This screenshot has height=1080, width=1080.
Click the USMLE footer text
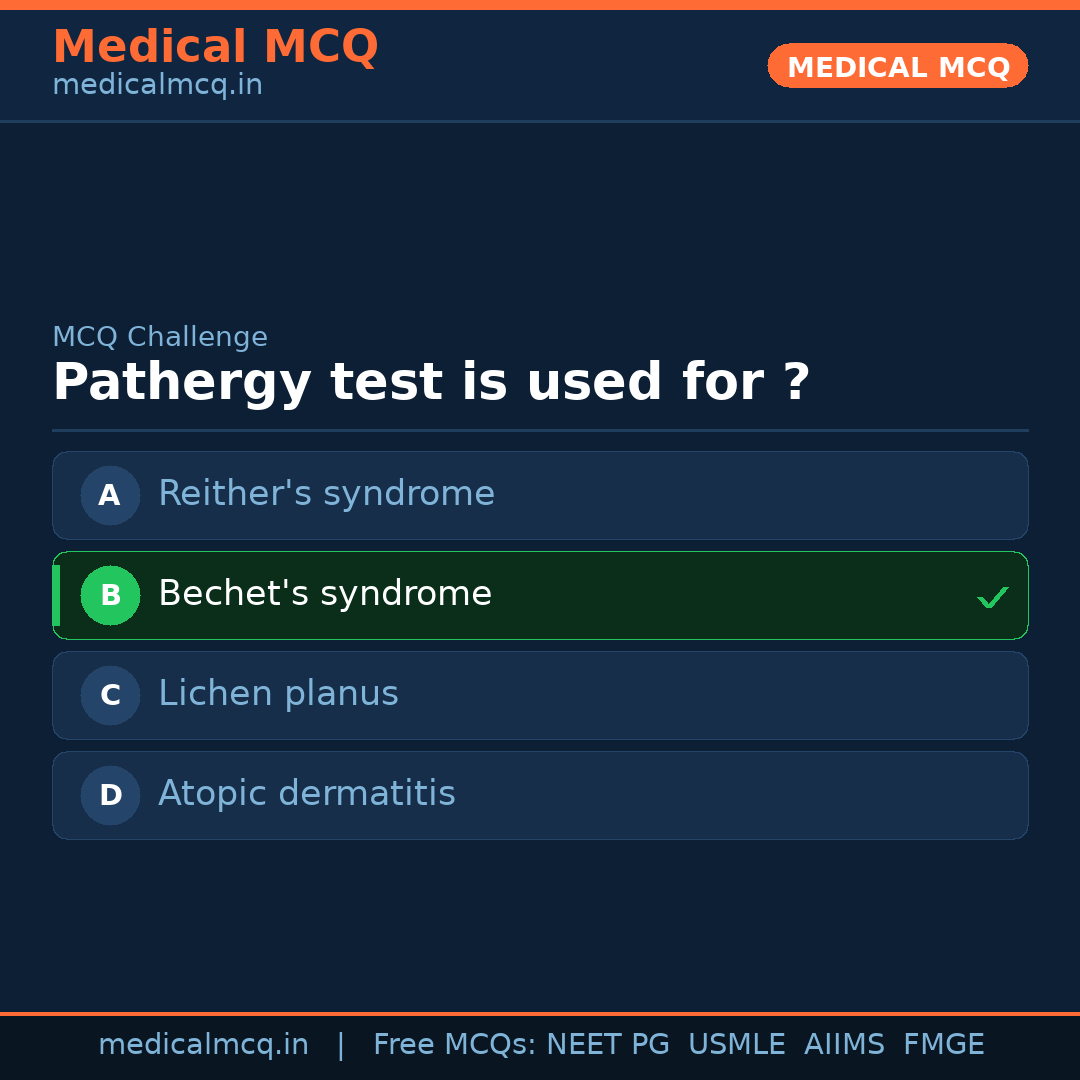point(737,1044)
